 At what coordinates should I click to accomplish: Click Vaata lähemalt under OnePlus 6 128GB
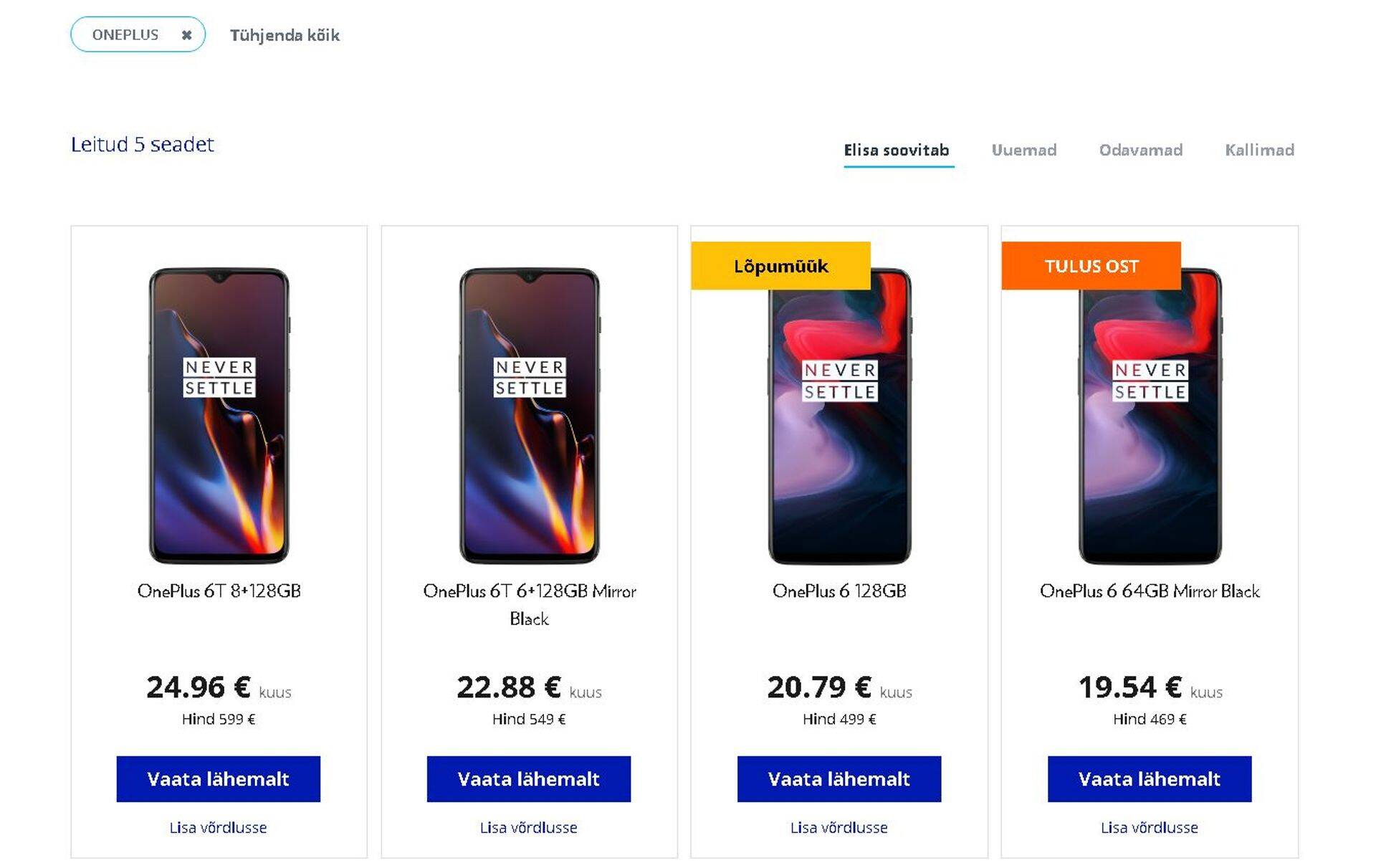point(838,779)
